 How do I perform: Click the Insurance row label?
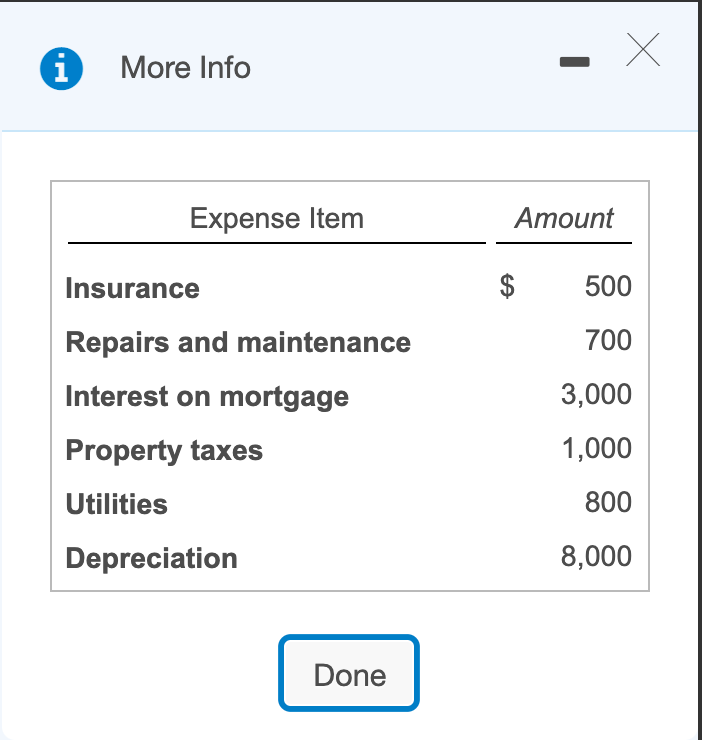pyautogui.click(x=132, y=289)
